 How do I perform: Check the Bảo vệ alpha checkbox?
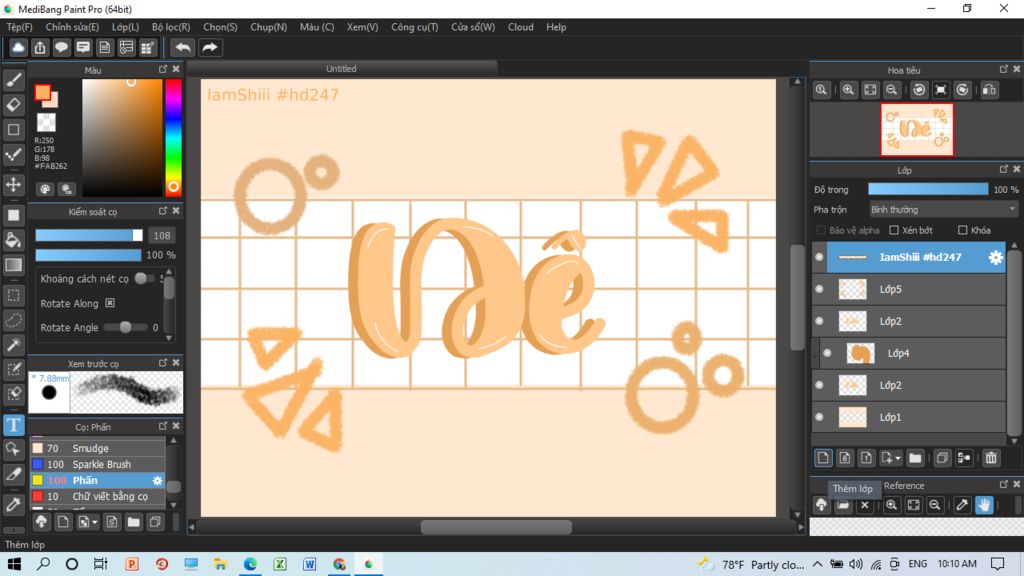pos(821,230)
